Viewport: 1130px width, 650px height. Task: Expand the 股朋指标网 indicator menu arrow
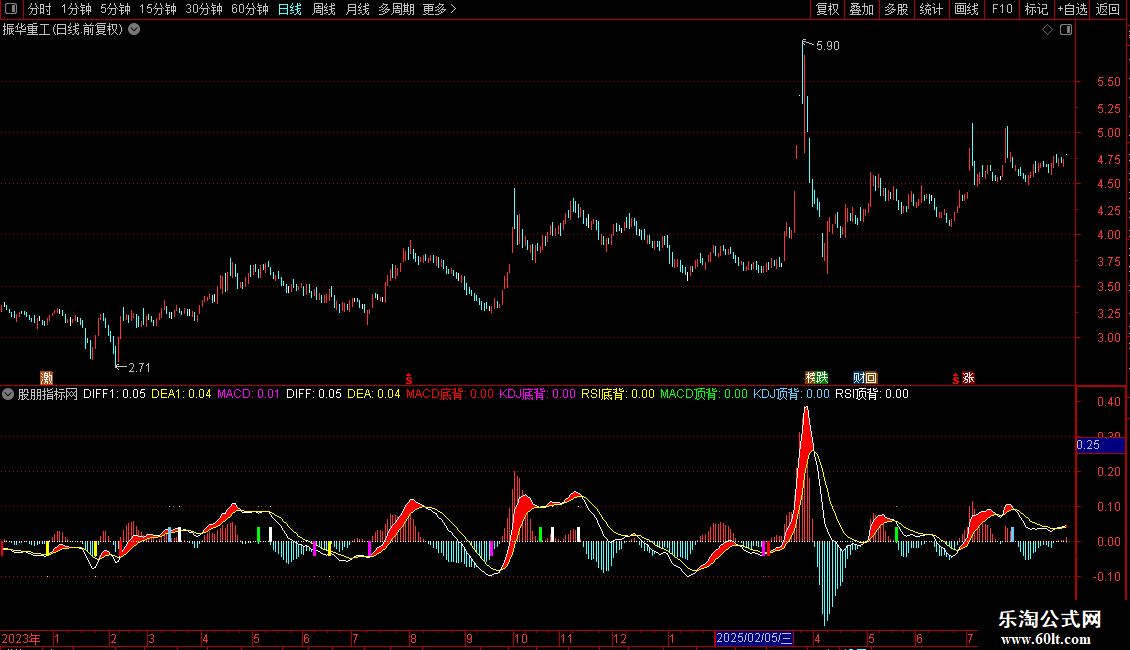(8, 394)
